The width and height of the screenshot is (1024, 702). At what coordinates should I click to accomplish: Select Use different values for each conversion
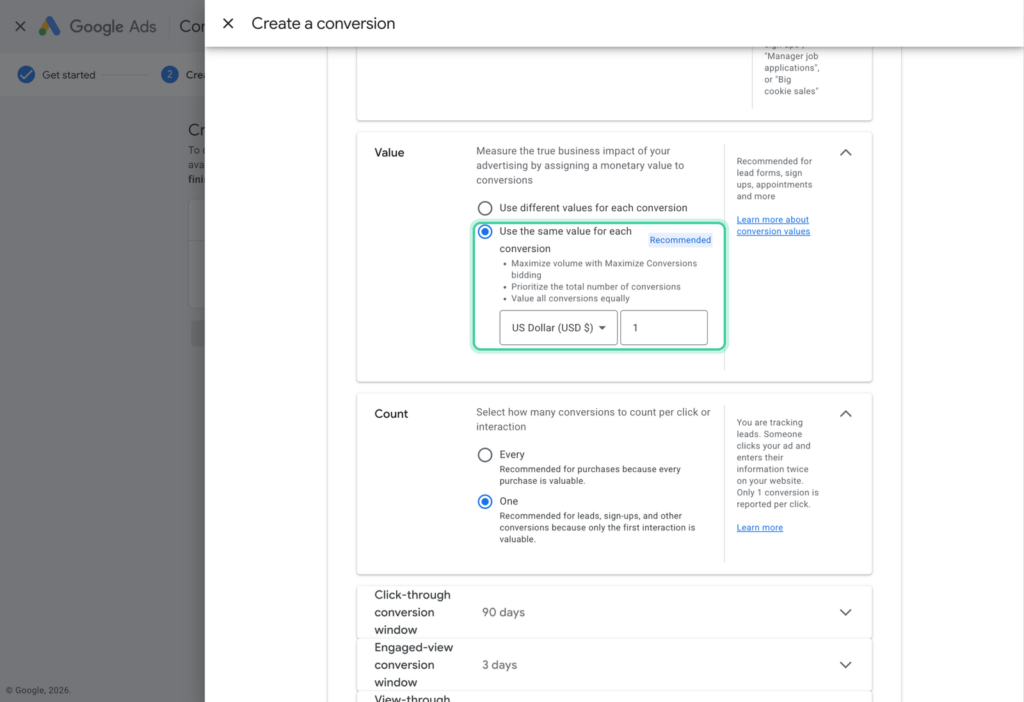(x=485, y=208)
